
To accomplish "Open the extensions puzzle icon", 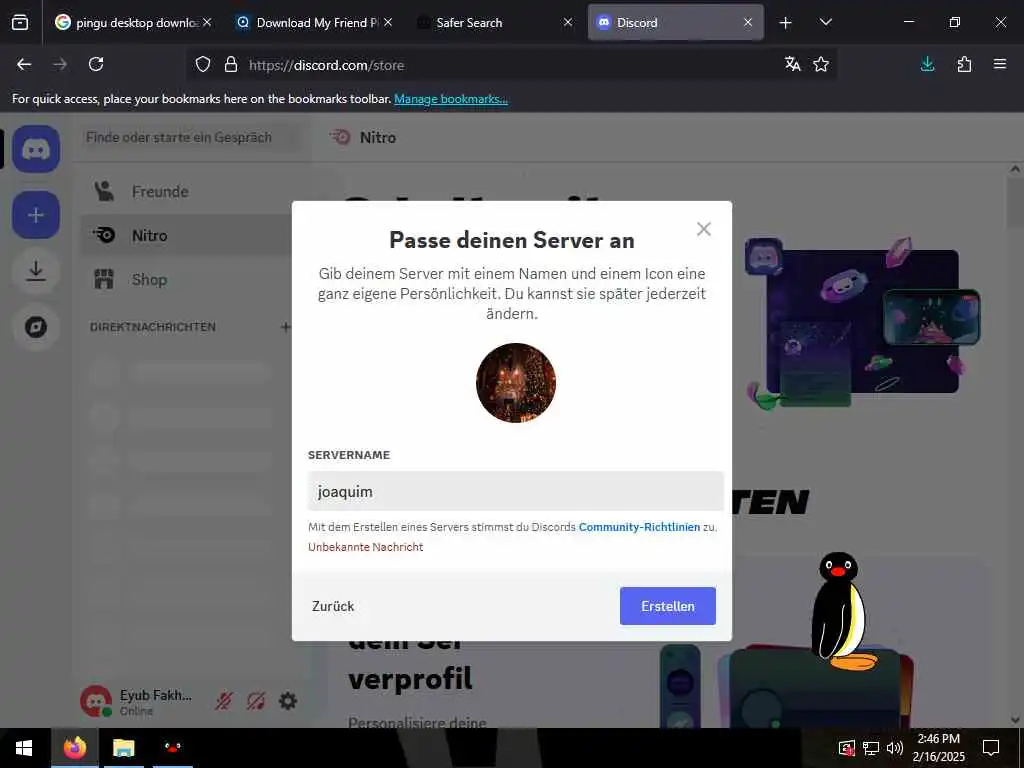I will pos(964,64).
